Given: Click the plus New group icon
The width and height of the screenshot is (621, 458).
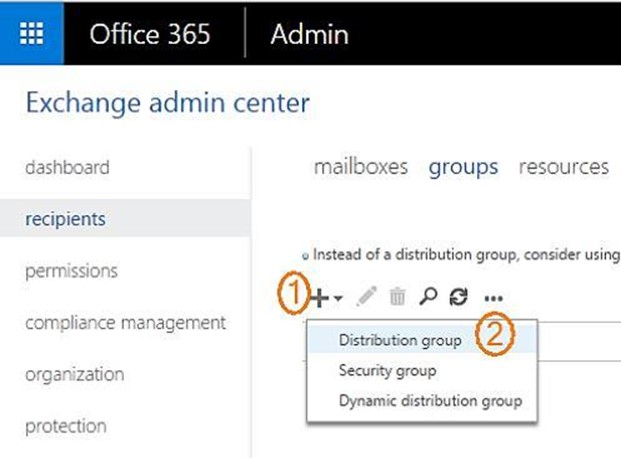Looking at the screenshot, I should [x=320, y=298].
